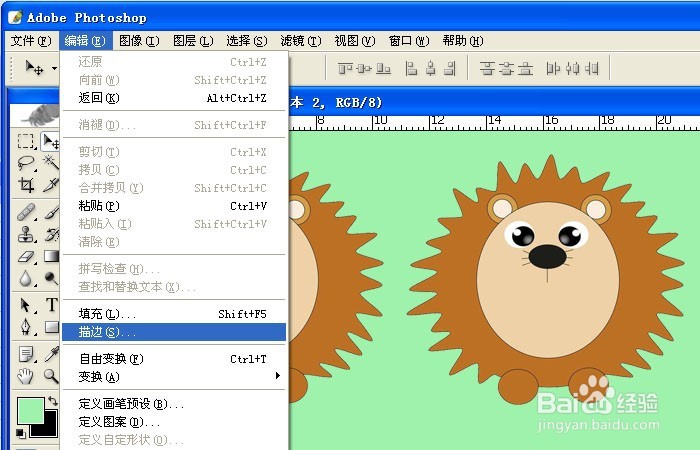Select the Dodge tool
Screen dimensions: 700x450
51,278
